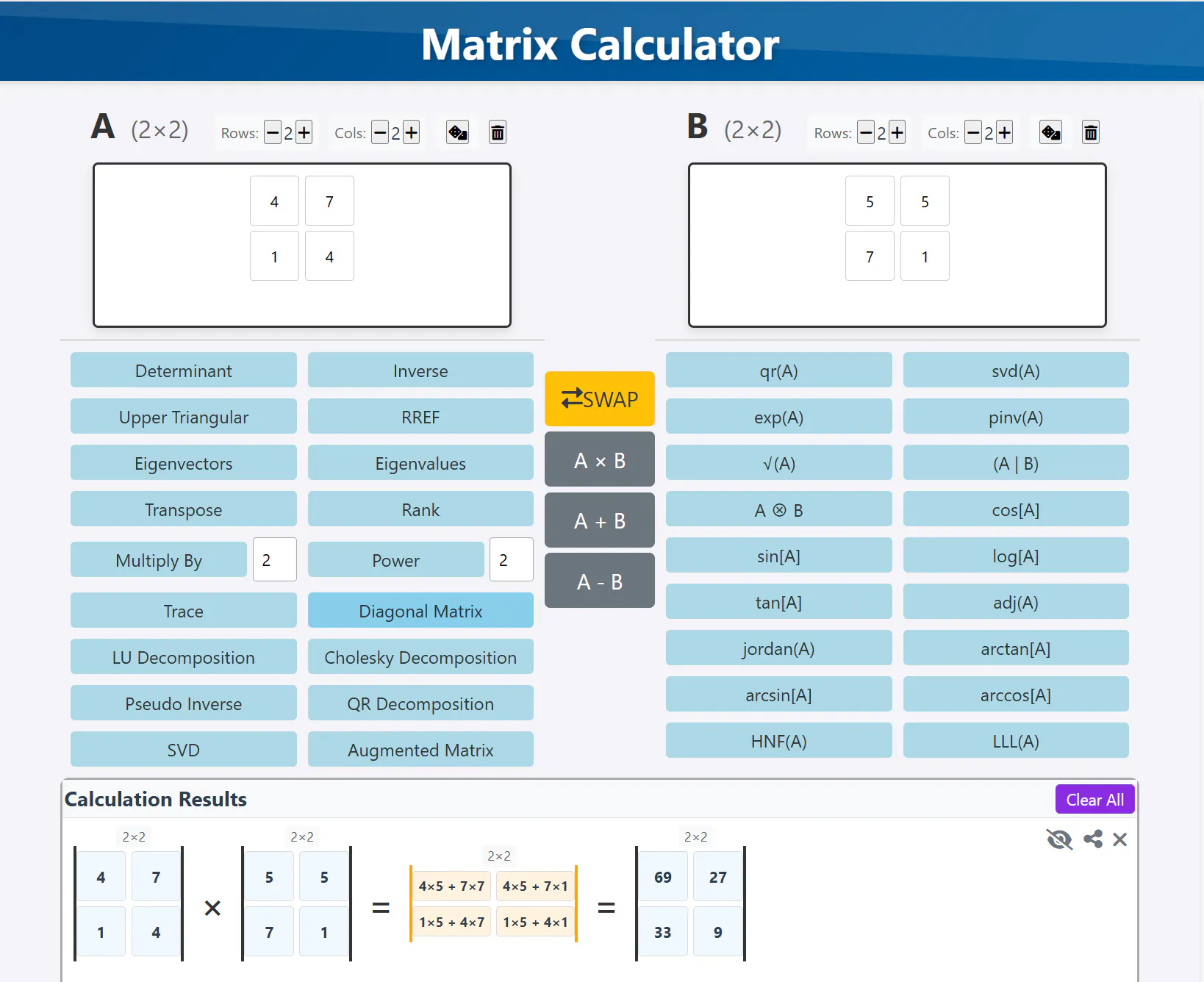Click qr(A) function button

click(x=778, y=370)
